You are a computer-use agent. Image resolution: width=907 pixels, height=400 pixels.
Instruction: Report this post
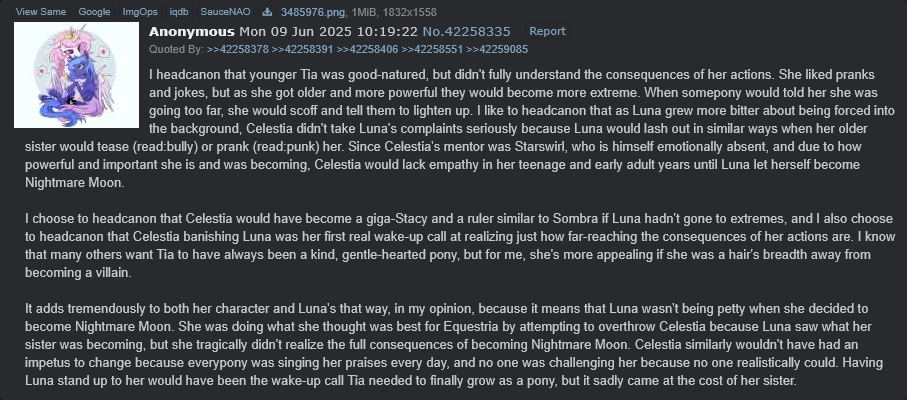tap(547, 31)
